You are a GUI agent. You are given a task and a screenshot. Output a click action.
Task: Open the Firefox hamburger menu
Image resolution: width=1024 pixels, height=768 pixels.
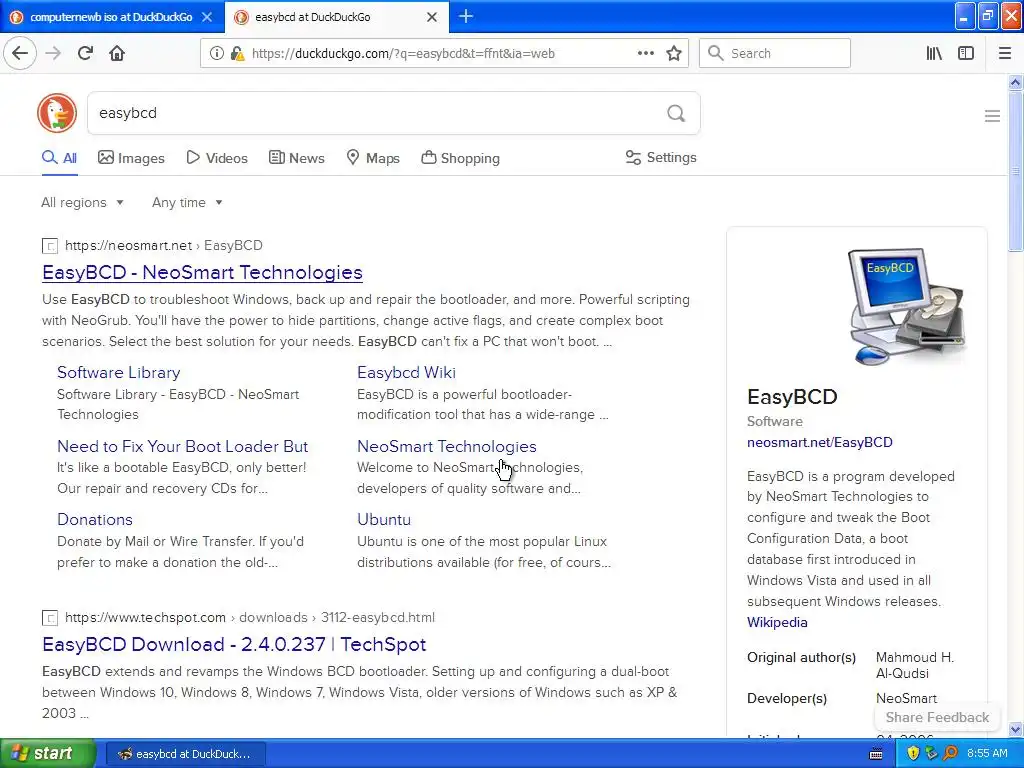pos(1005,54)
